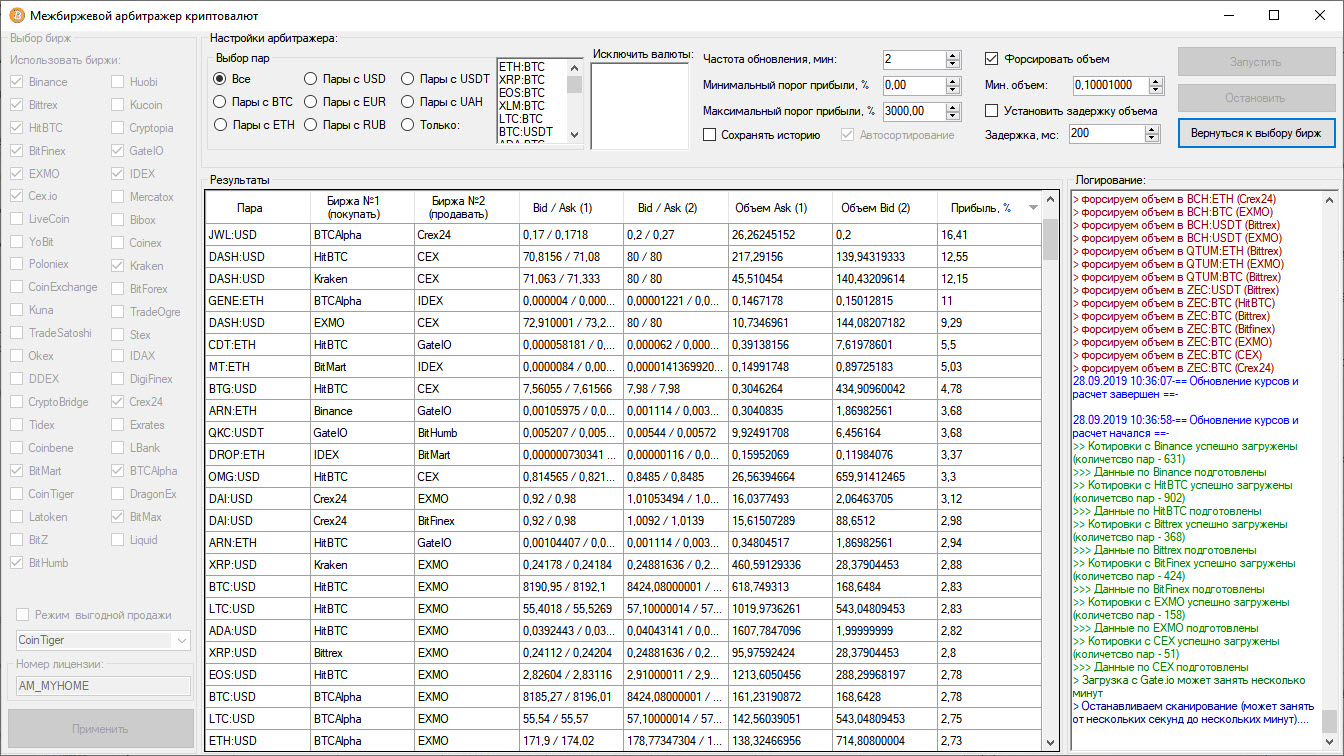Click profit value 16,41

click(989, 235)
